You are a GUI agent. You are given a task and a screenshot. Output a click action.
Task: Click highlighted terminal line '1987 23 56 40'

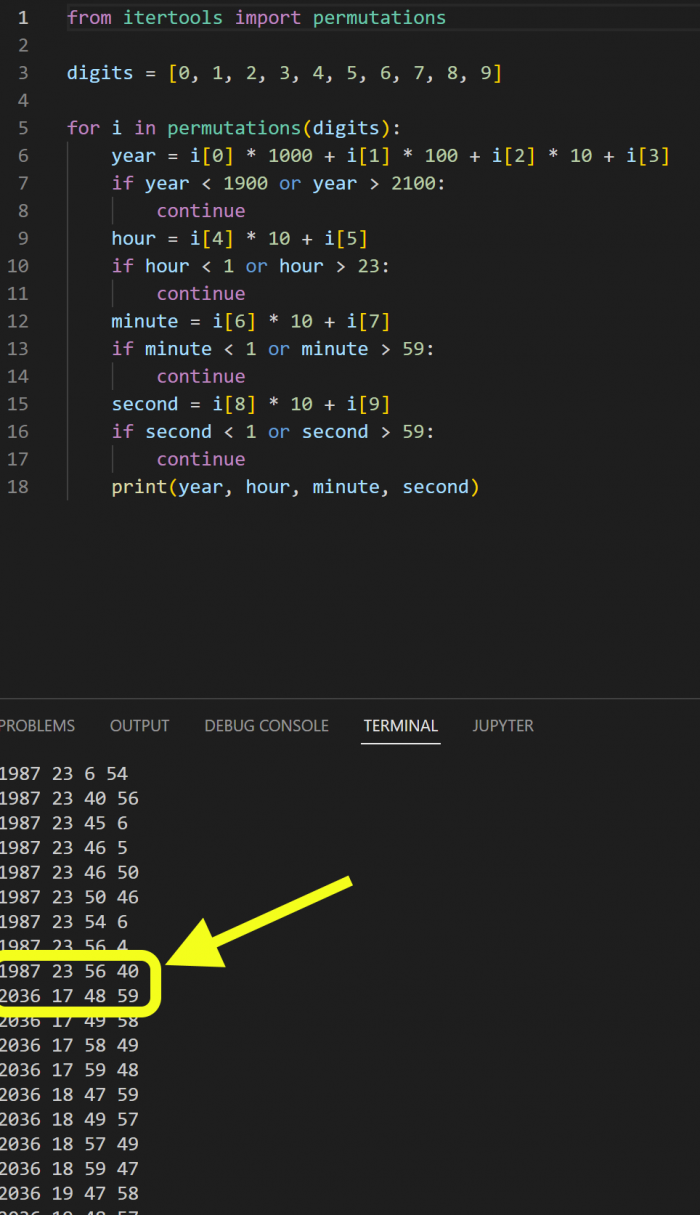pyautogui.click(x=70, y=971)
